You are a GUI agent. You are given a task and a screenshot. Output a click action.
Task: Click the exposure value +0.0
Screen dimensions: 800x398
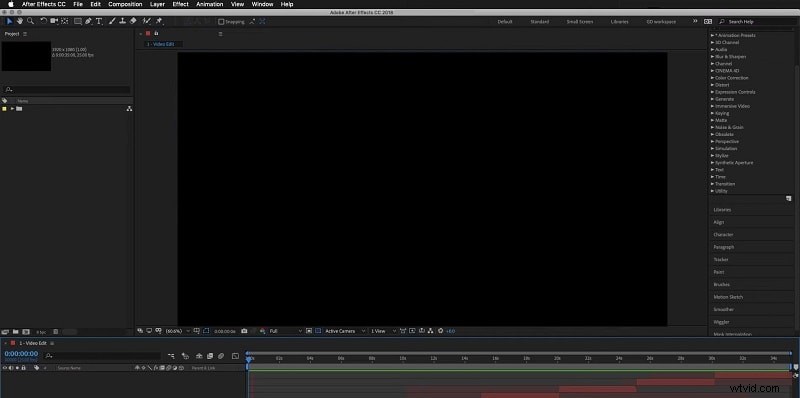451,331
